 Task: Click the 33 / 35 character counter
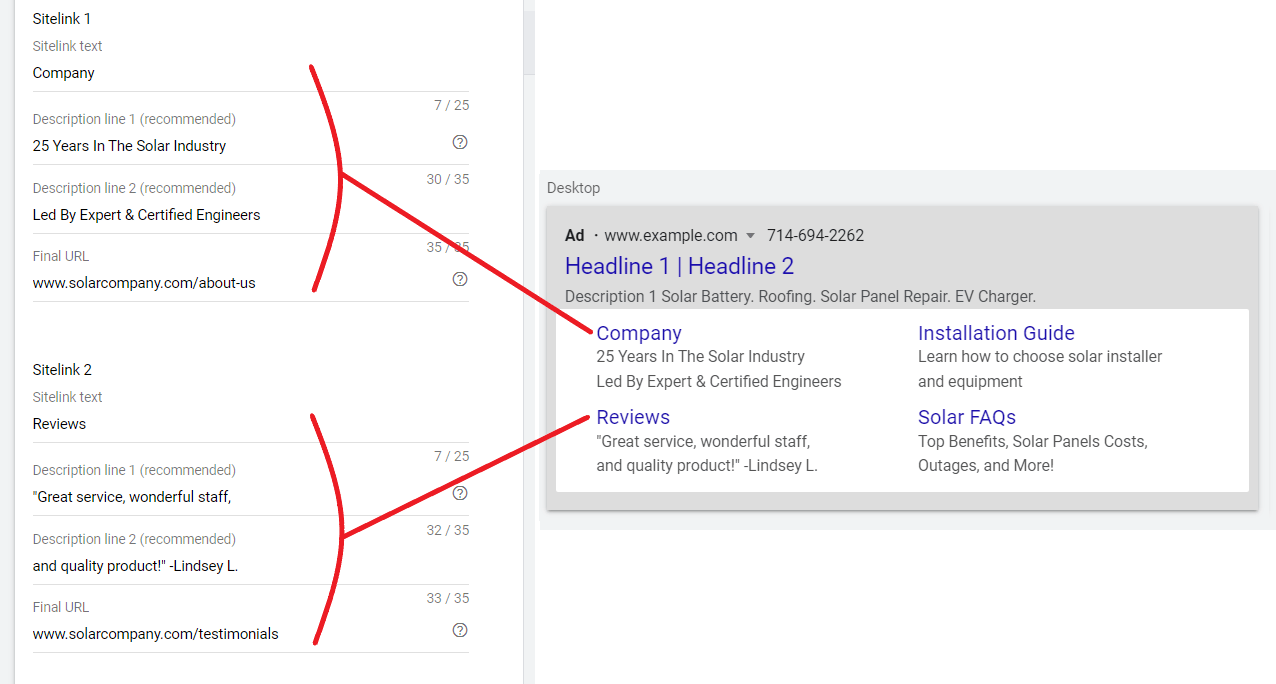coord(447,597)
